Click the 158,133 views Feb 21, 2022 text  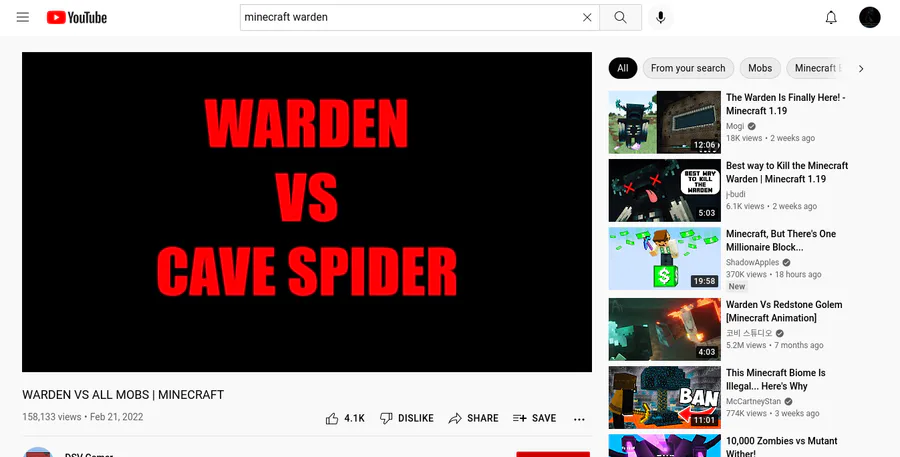[x=83, y=417]
